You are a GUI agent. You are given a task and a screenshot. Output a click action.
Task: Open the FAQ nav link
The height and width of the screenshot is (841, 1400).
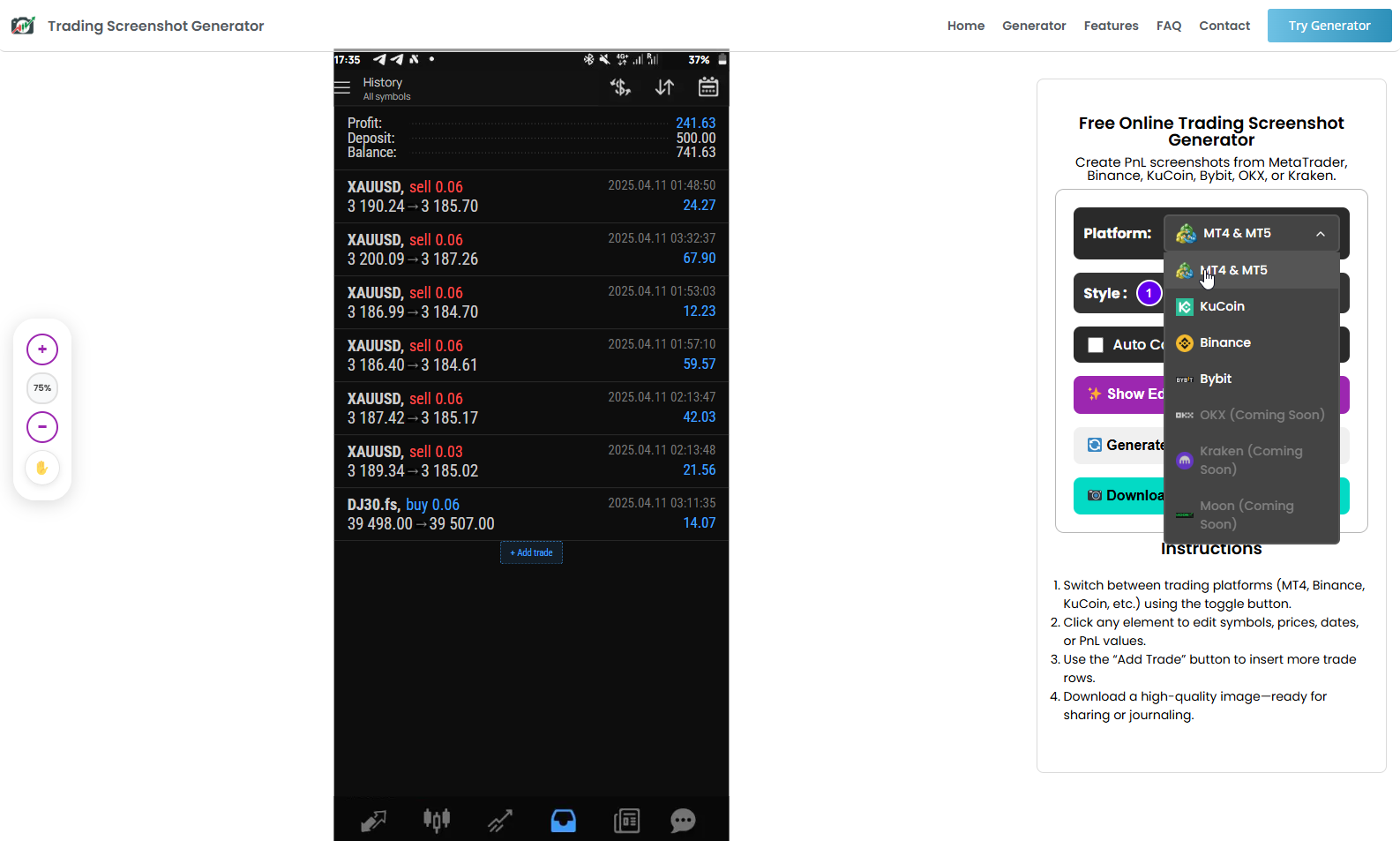coord(1169,26)
